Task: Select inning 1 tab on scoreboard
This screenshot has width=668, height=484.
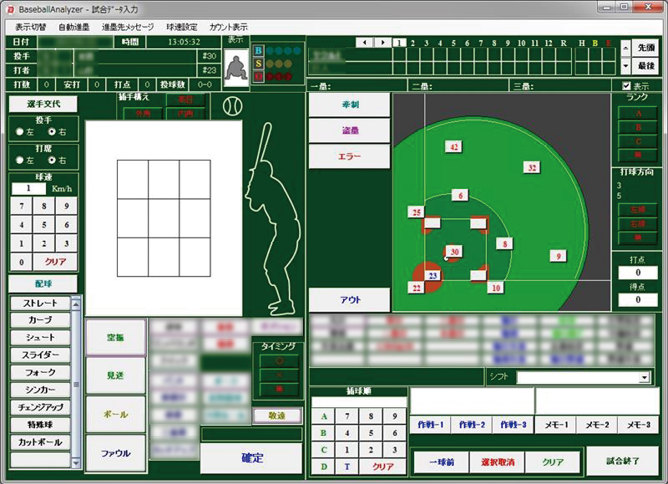Action: pyautogui.click(x=399, y=43)
